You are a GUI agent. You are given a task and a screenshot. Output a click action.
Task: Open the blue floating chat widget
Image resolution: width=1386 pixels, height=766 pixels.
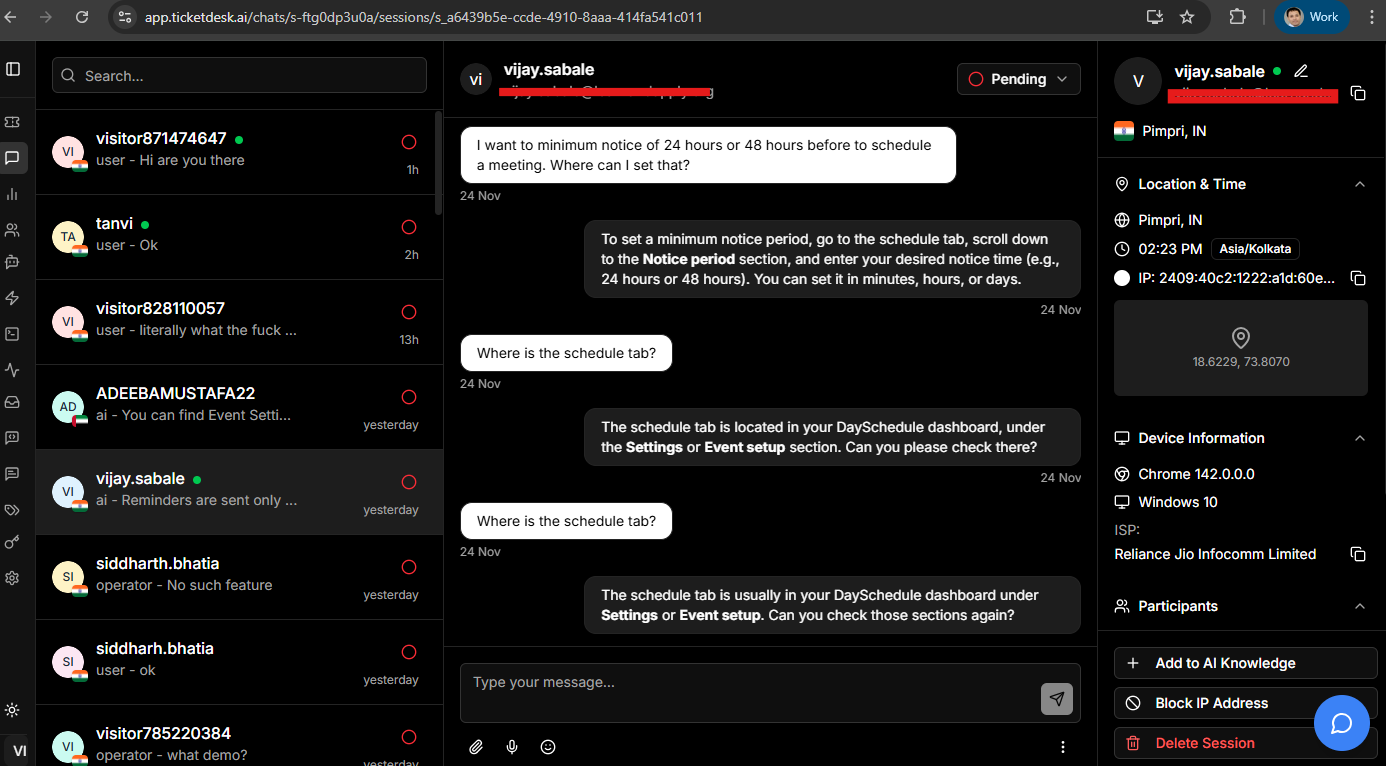point(1341,723)
